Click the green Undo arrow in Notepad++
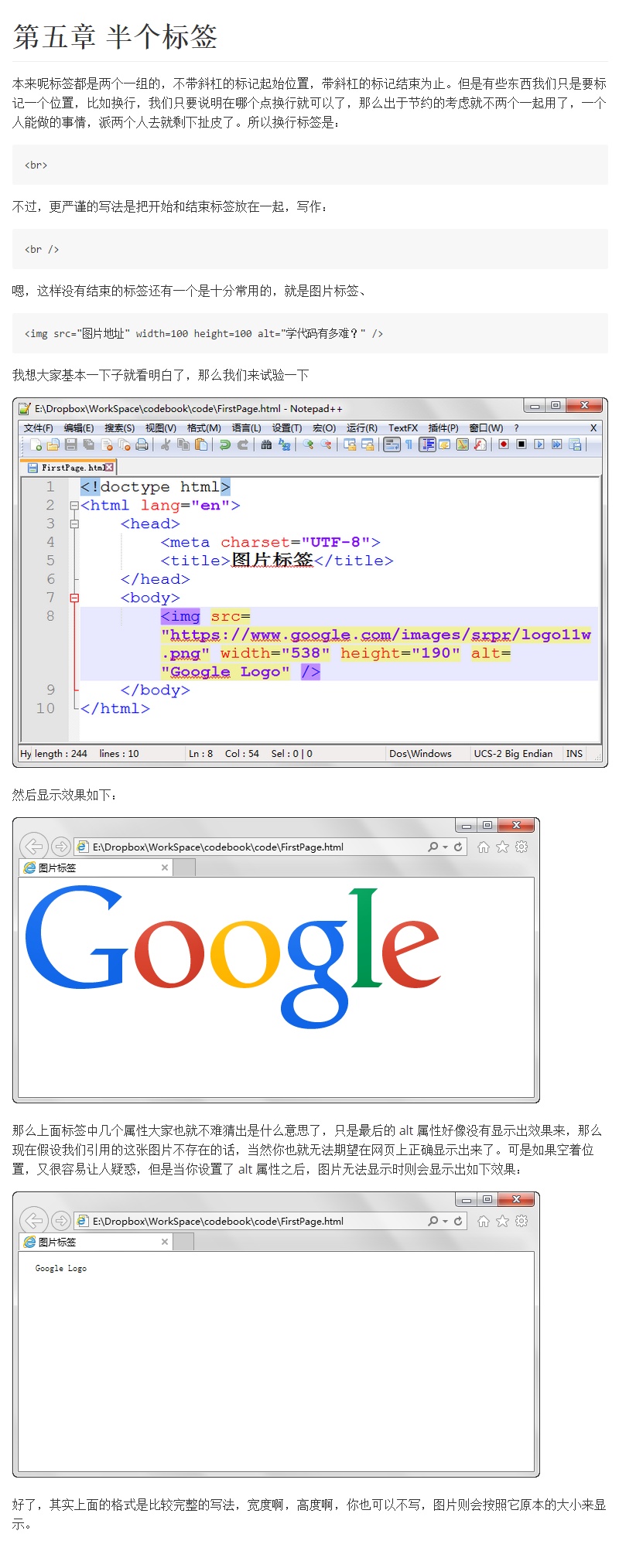This screenshot has width=619, height=1568. pos(224,445)
